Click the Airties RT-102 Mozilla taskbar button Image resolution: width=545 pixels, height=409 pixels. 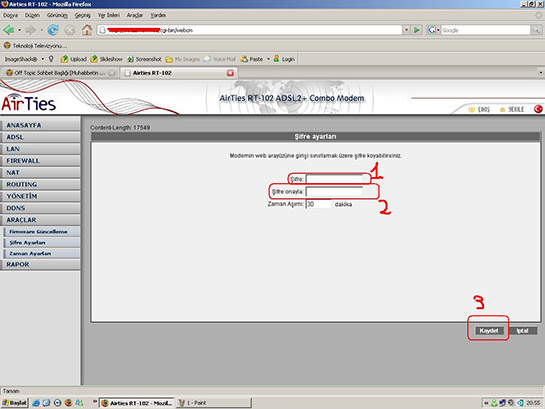click(137, 403)
